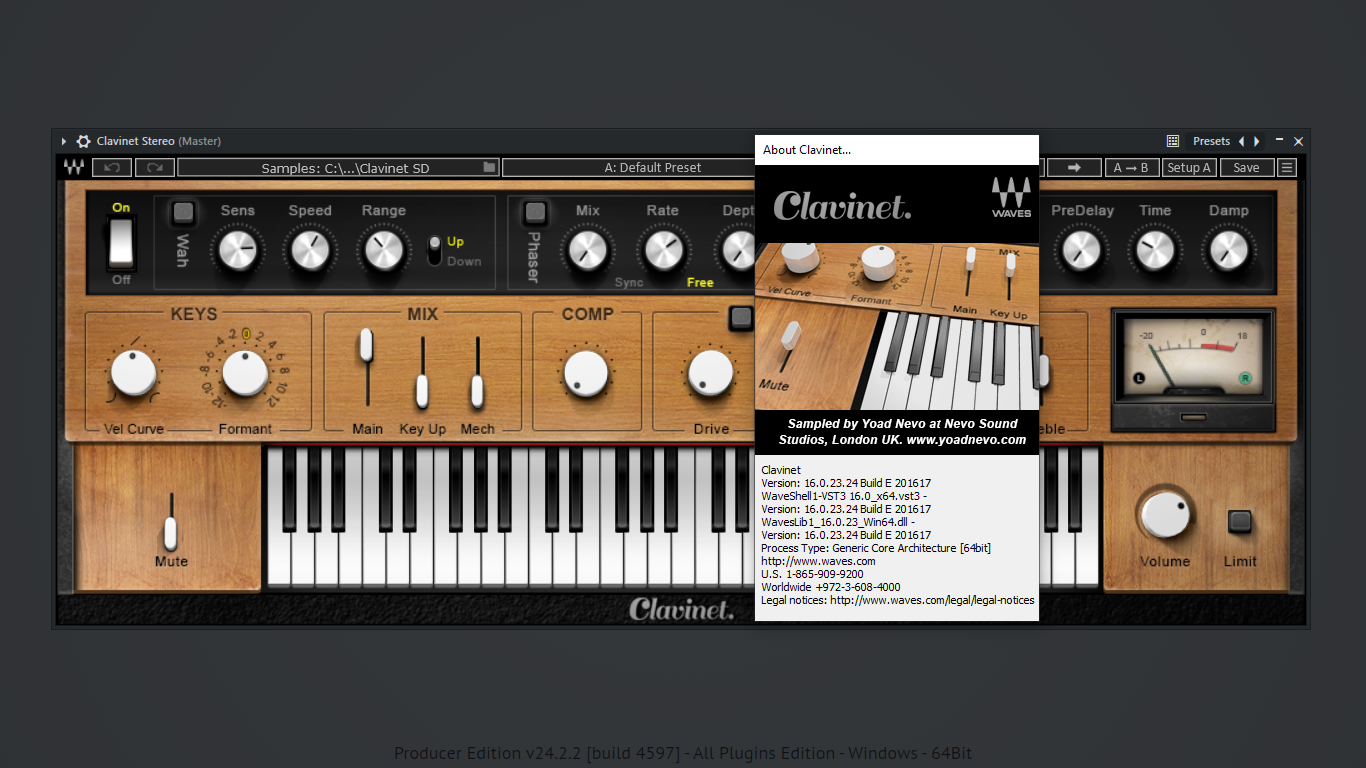Click the Save button
Screen dimensions: 1366x768
tap(1246, 168)
